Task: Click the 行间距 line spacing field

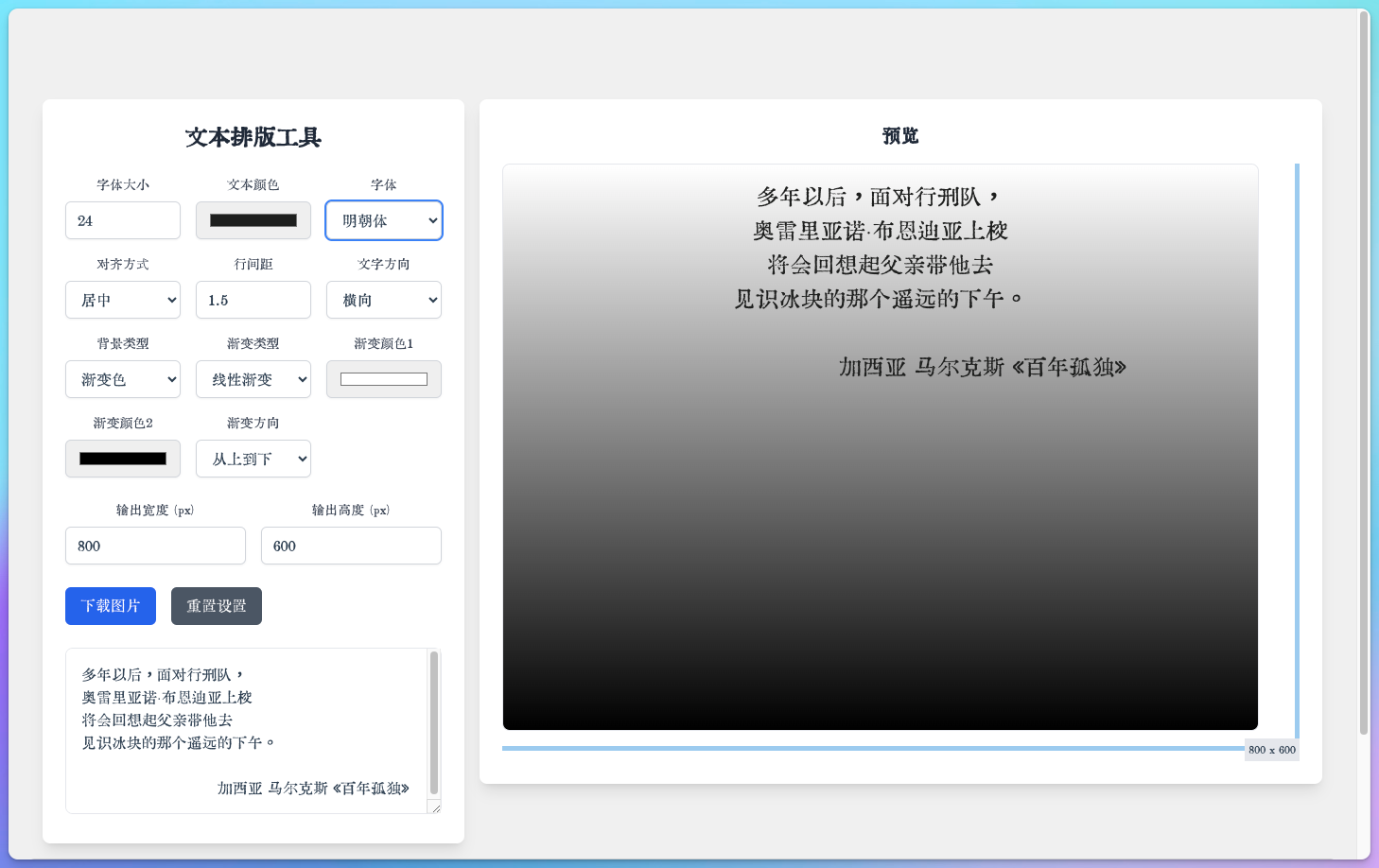Action: click(x=253, y=300)
